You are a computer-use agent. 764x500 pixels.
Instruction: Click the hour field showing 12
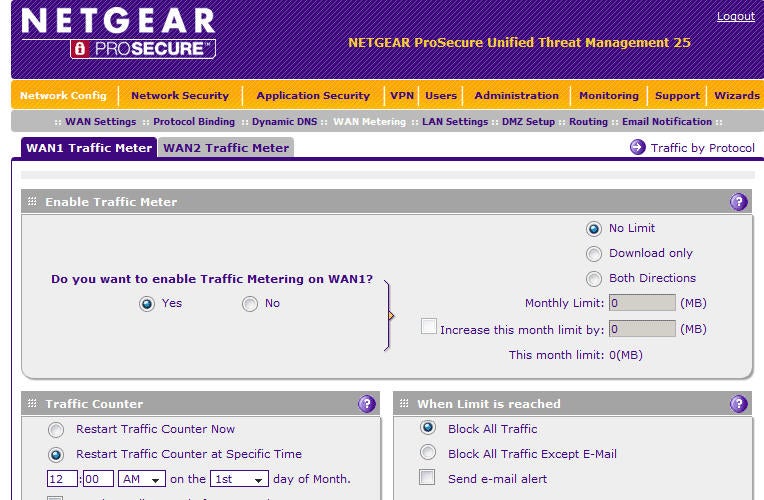(62, 479)
